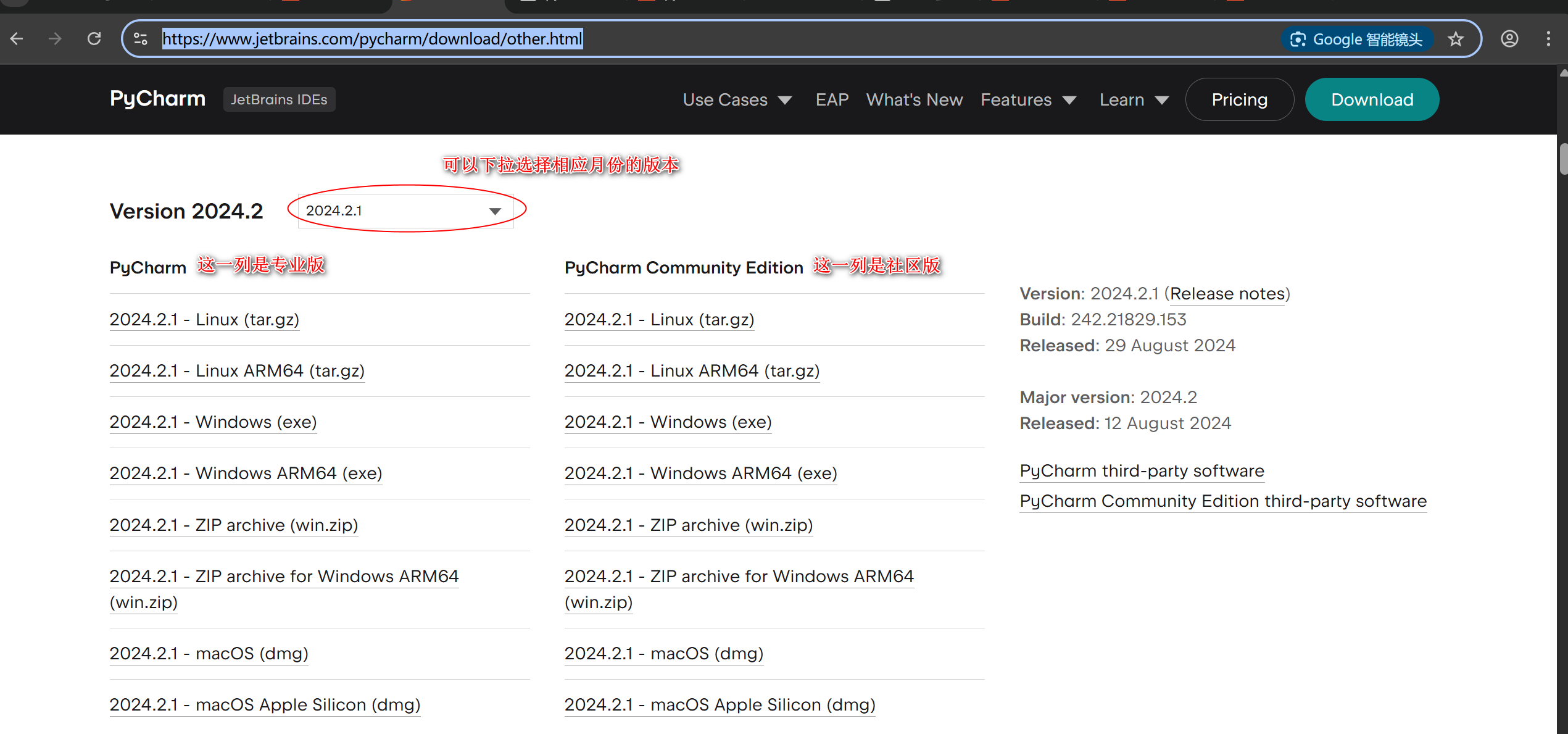Image resolution: width=1568 pixels, height=734 pixels.
Task: Click the teal Download button
Action: click(1371, 99)
